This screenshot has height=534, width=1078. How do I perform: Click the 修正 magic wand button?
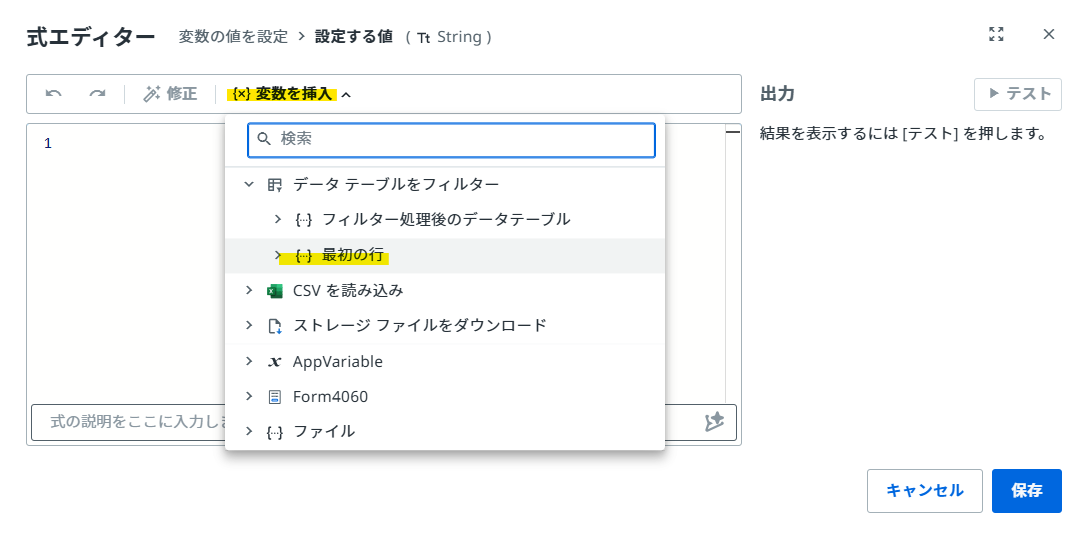tap(170, 94)
